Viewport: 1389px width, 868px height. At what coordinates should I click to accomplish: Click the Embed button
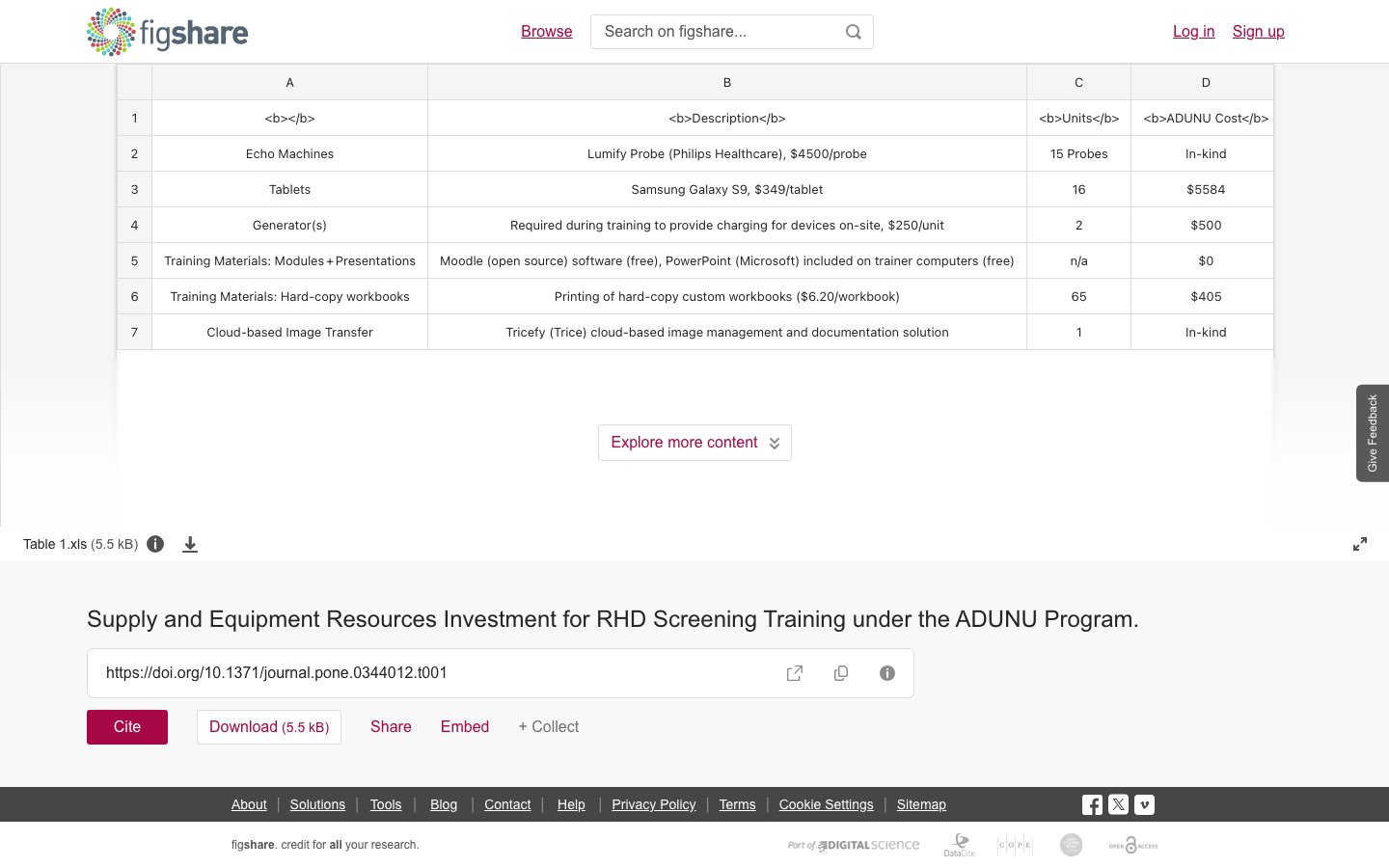pos(465,727)
